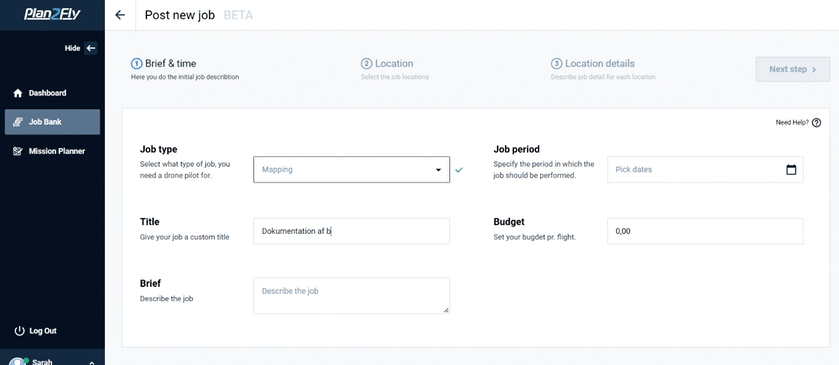839x365 pixels.
Task: Click the Mission Planner icon
Action: [18, 151]
